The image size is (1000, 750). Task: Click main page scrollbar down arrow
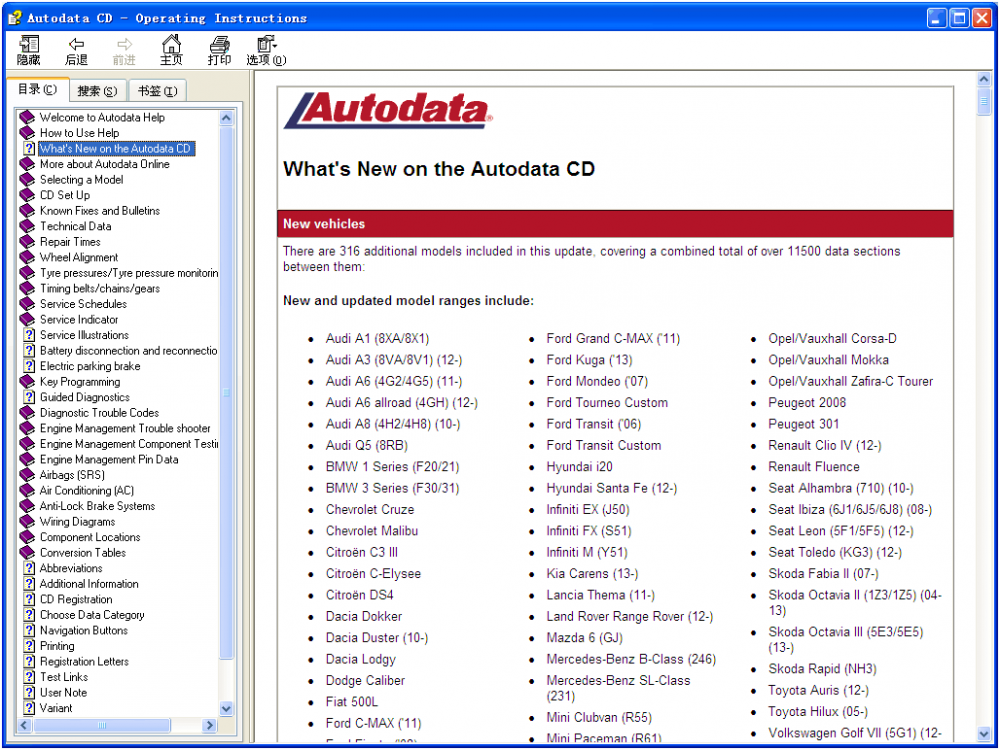pyautogui.click(x=983, y=734)
